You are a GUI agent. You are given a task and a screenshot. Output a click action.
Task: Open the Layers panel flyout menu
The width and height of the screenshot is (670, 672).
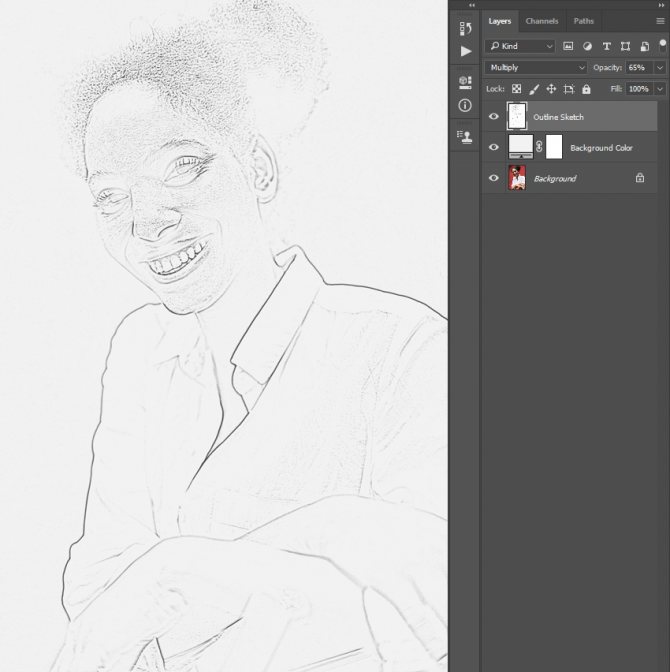pyautogui.click(x=660, y=21)
